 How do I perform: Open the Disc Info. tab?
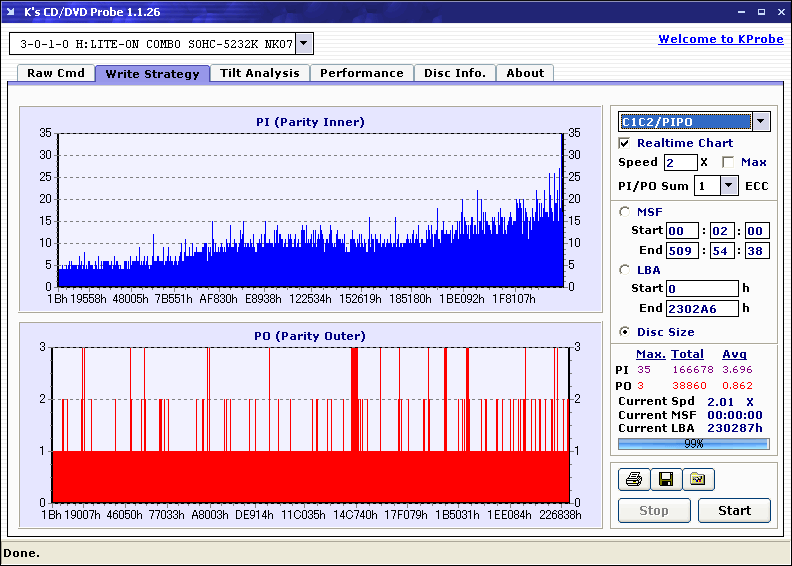click(454, 73)
